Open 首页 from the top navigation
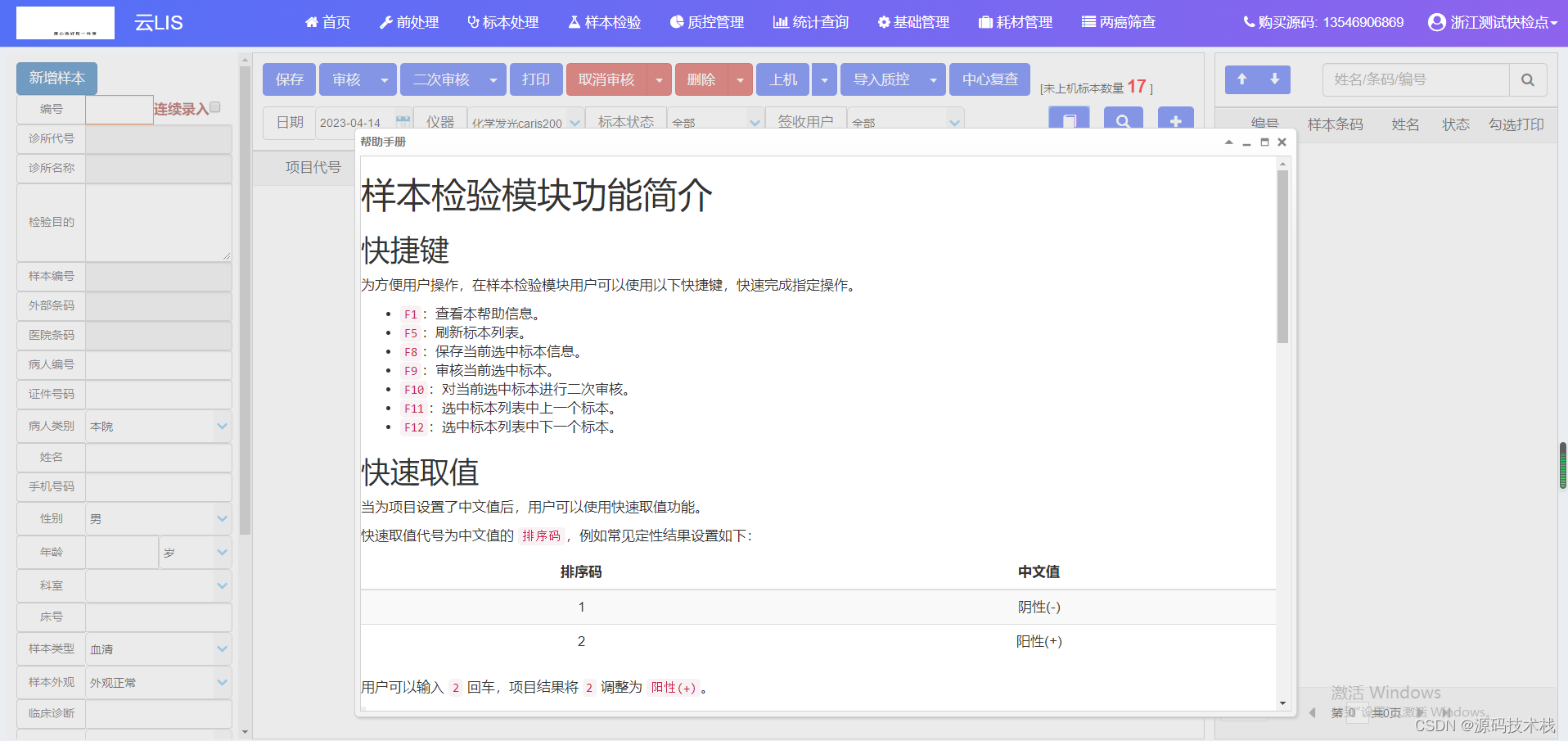Image resolution: width=1568 pixels, height=741 pixels. (x=327, y=22)
